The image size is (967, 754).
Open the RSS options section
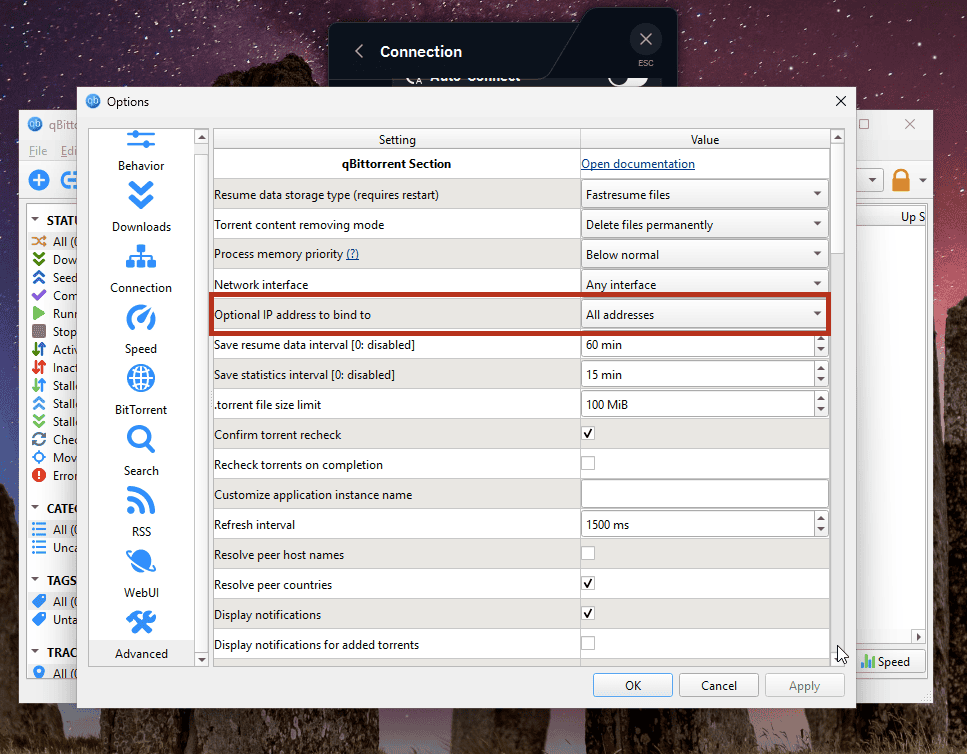(141, 512)
